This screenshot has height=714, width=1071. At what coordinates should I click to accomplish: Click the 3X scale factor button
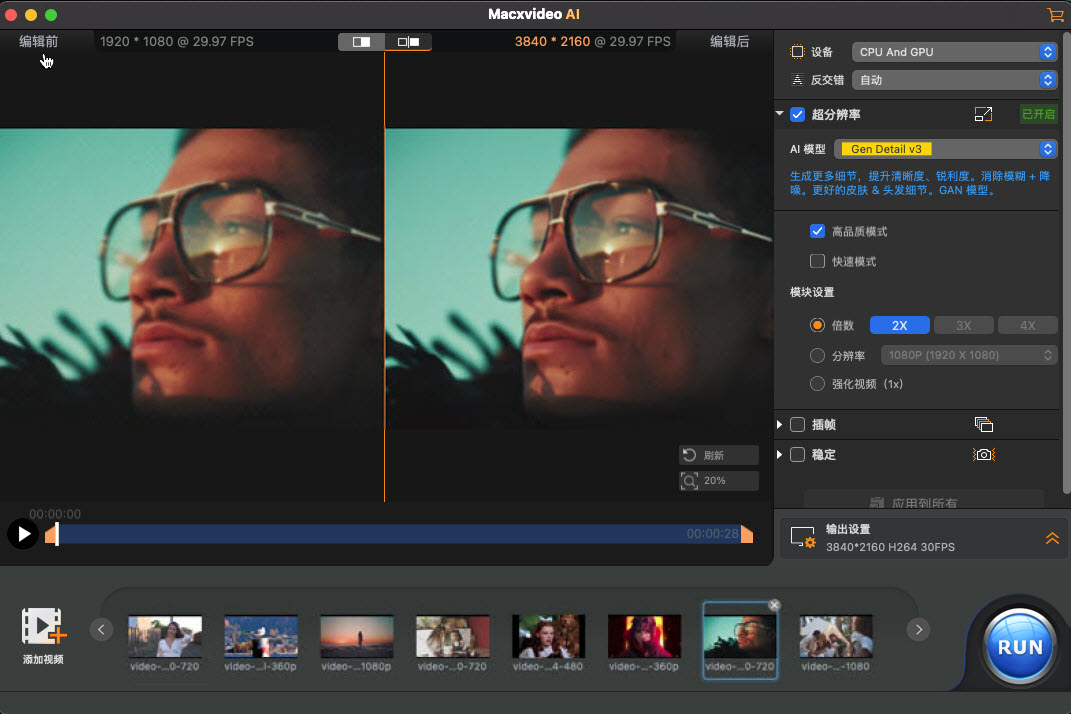[x=963, y=324]
